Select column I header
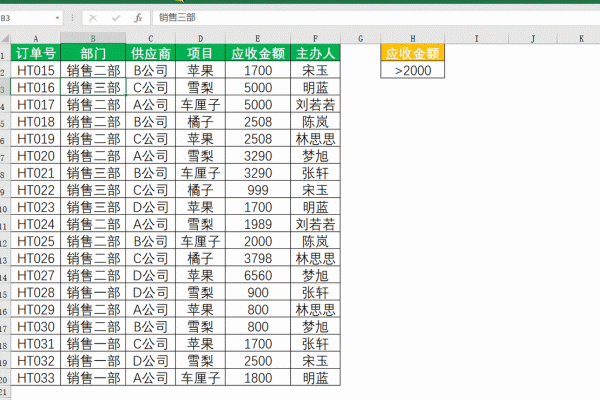 [476, 38]
